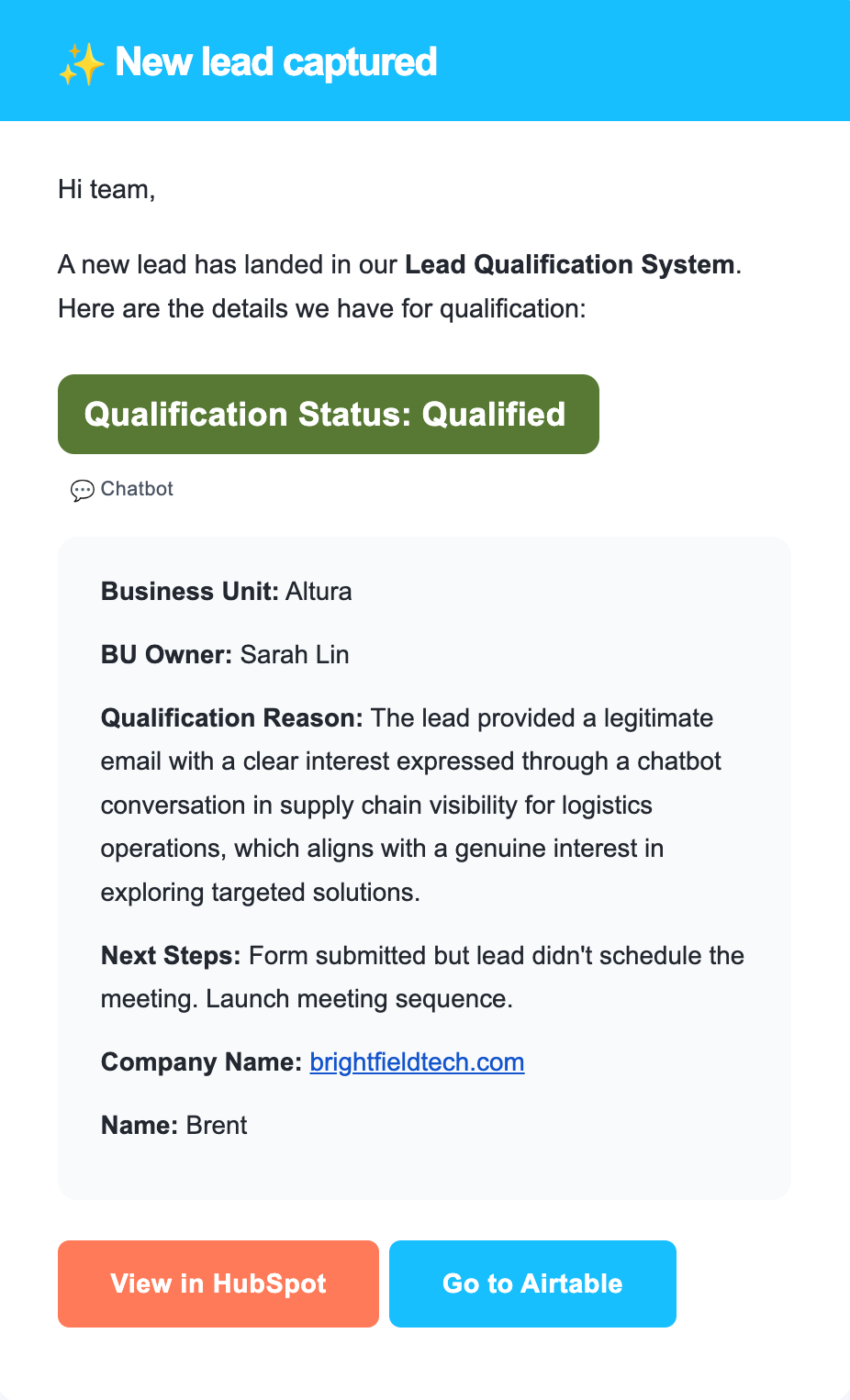Click the bold Lead Qualification System text
This screenshot has height=1400, width=850.
[569, 265]
